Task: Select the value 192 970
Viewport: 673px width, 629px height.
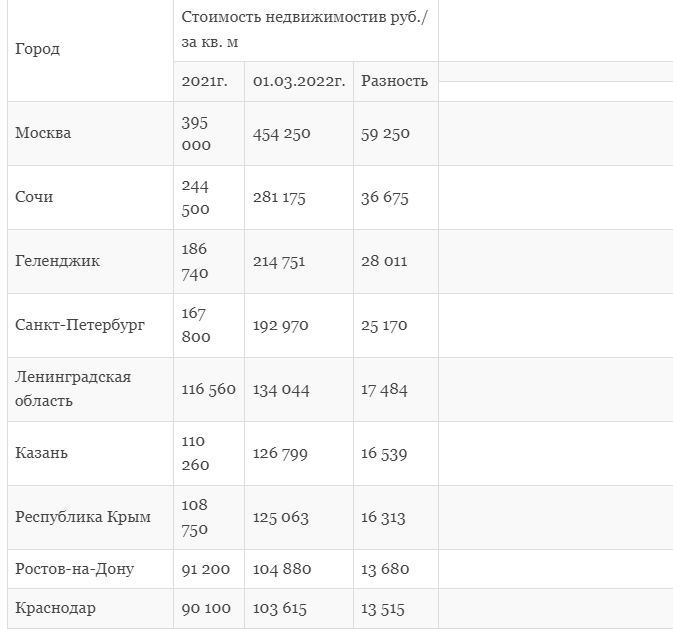Action: [x=281, y=325]
